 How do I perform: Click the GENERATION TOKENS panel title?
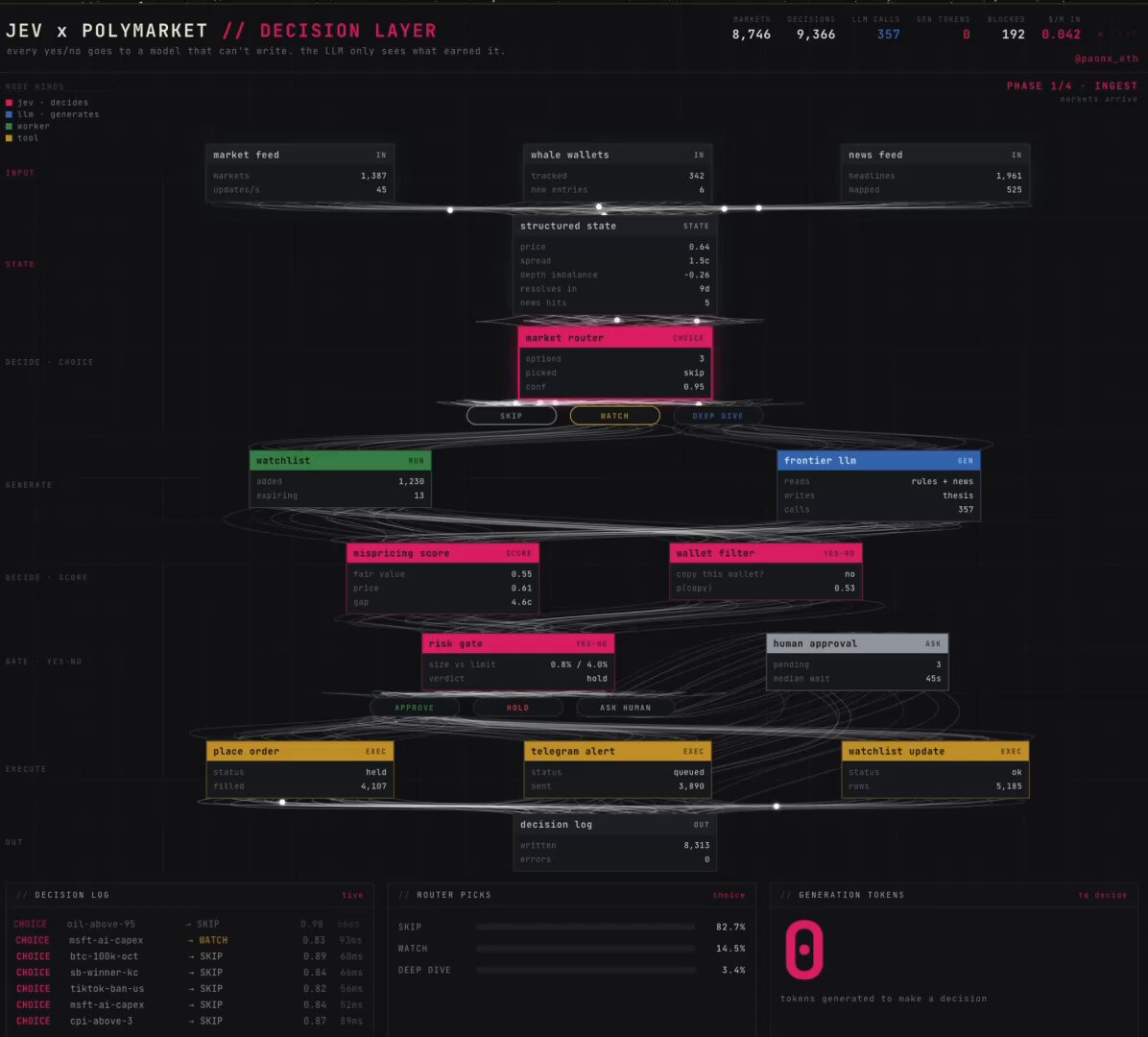[850, 895]
